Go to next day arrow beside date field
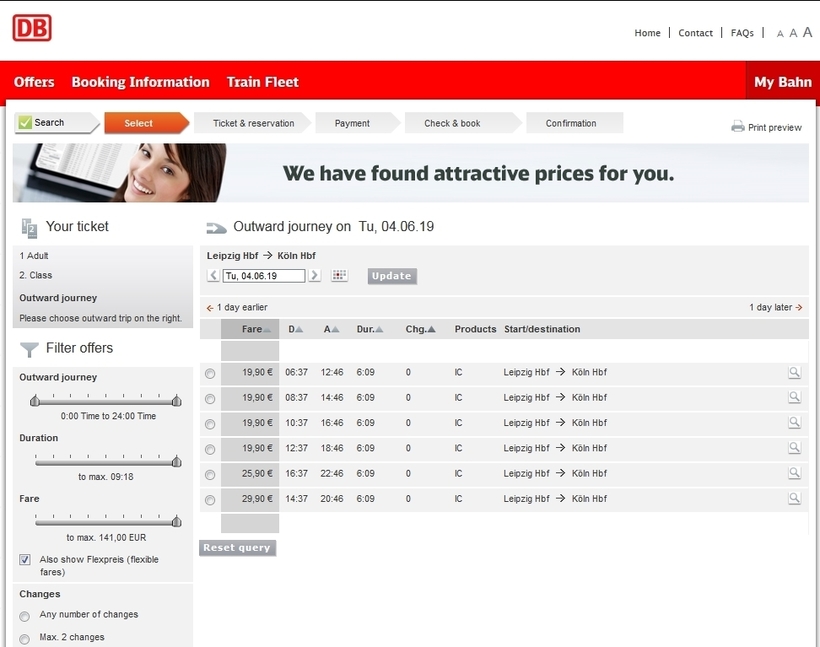This screenshot has height=647, width=820. [x=314, y=275]
